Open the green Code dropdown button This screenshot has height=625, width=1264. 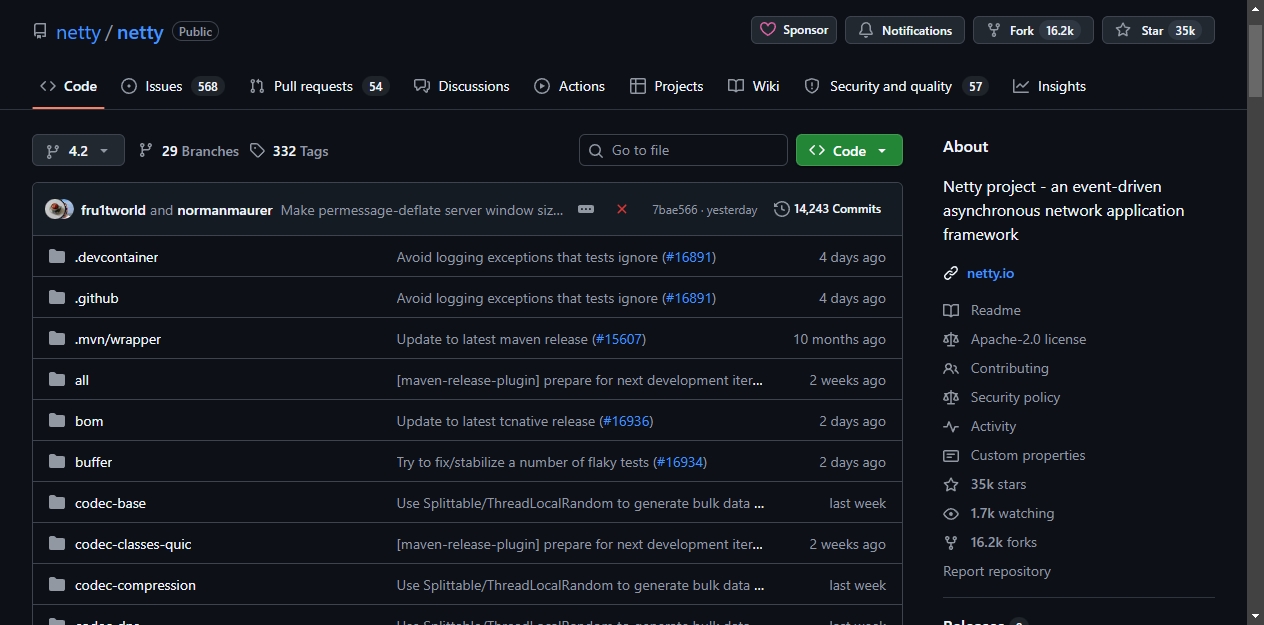[x=849, y=150]
